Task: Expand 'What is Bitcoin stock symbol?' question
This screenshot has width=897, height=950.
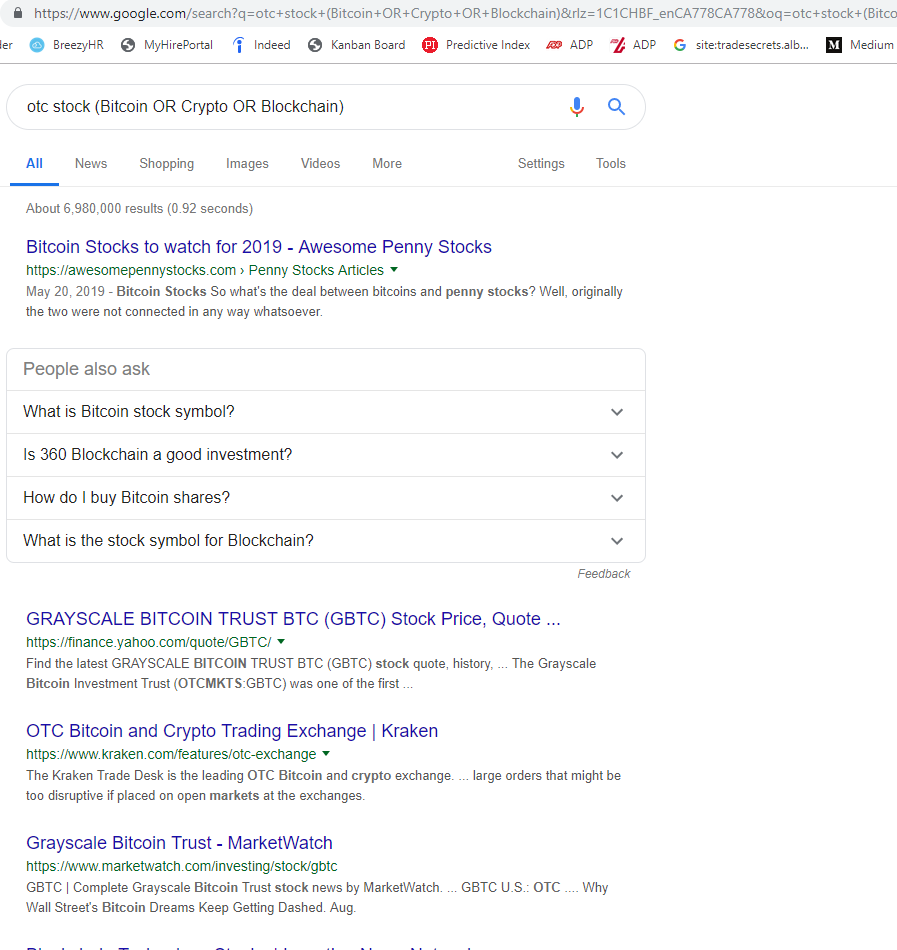Action: pyautogui.click(x=326, y=412)
